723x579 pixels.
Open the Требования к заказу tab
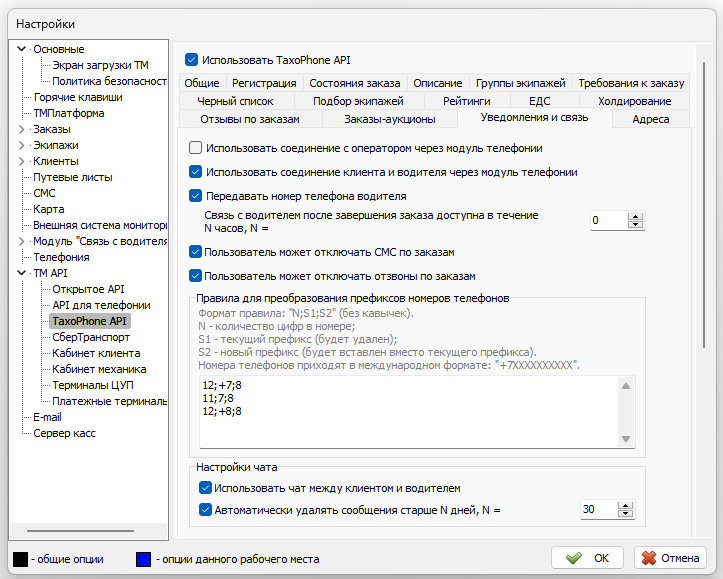[x=631, y=83]
